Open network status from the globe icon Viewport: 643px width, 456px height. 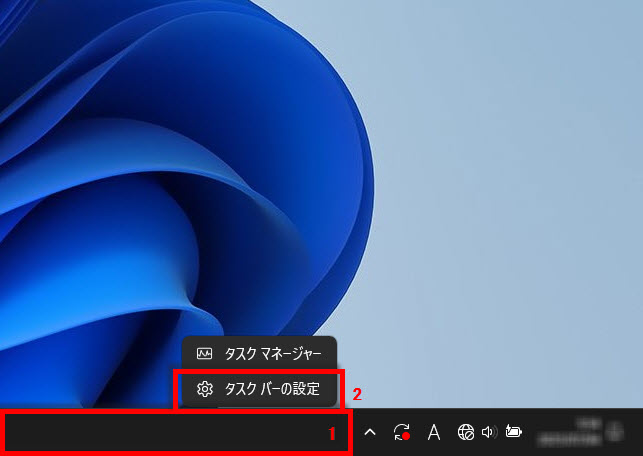point(465,432)
